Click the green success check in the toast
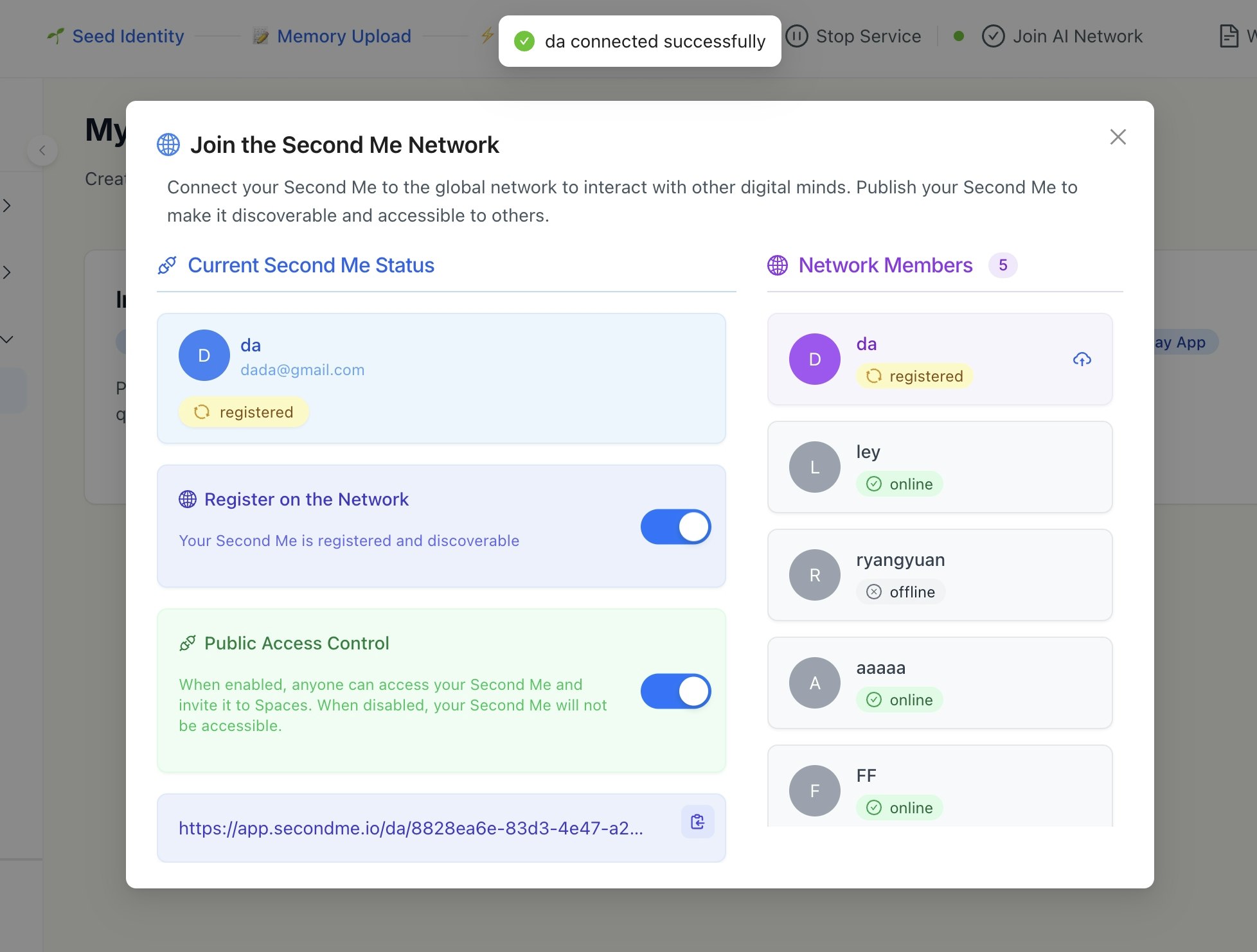Screen dimensions: 1257x952 524,41
